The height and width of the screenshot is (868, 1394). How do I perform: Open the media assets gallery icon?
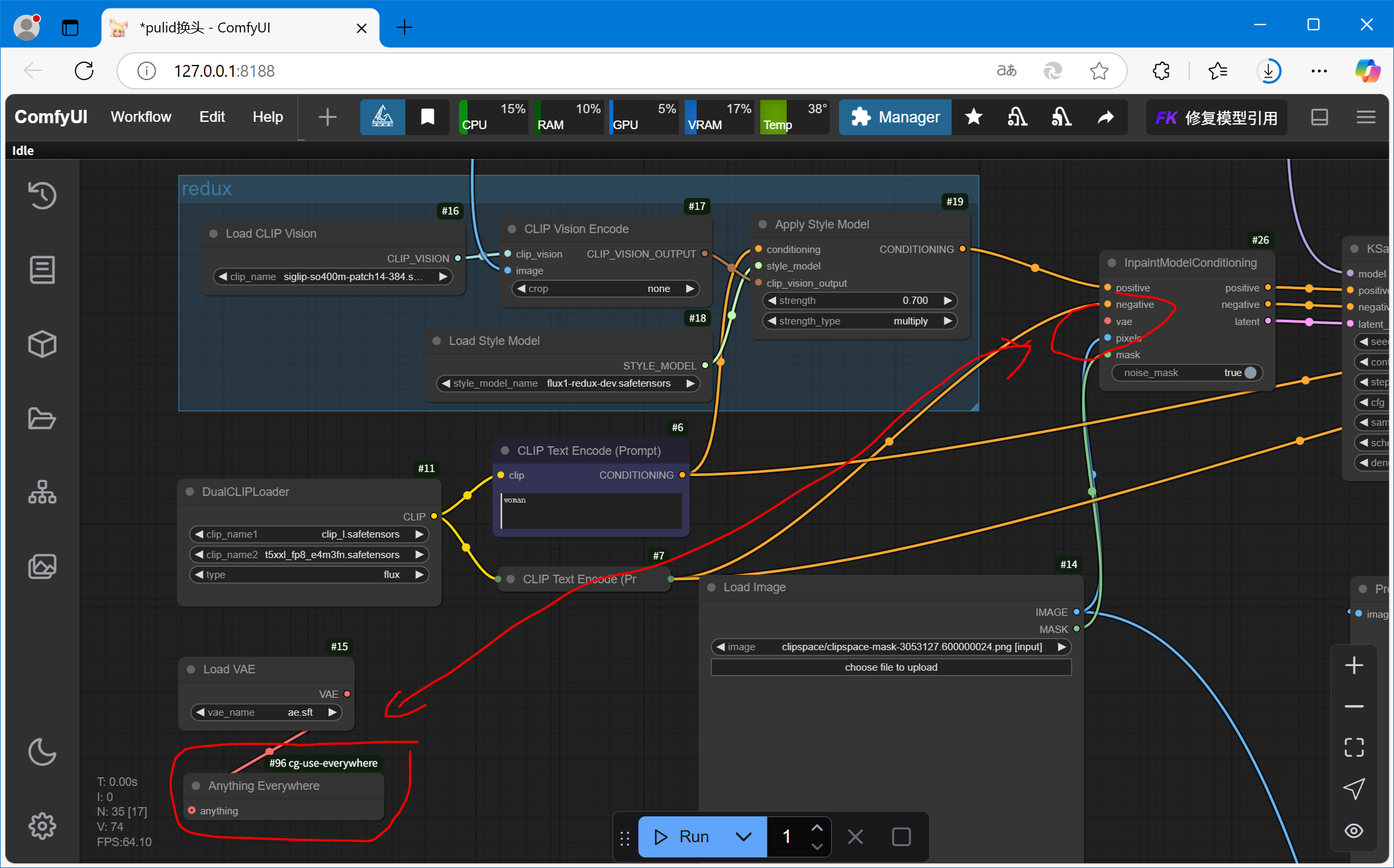42,566
